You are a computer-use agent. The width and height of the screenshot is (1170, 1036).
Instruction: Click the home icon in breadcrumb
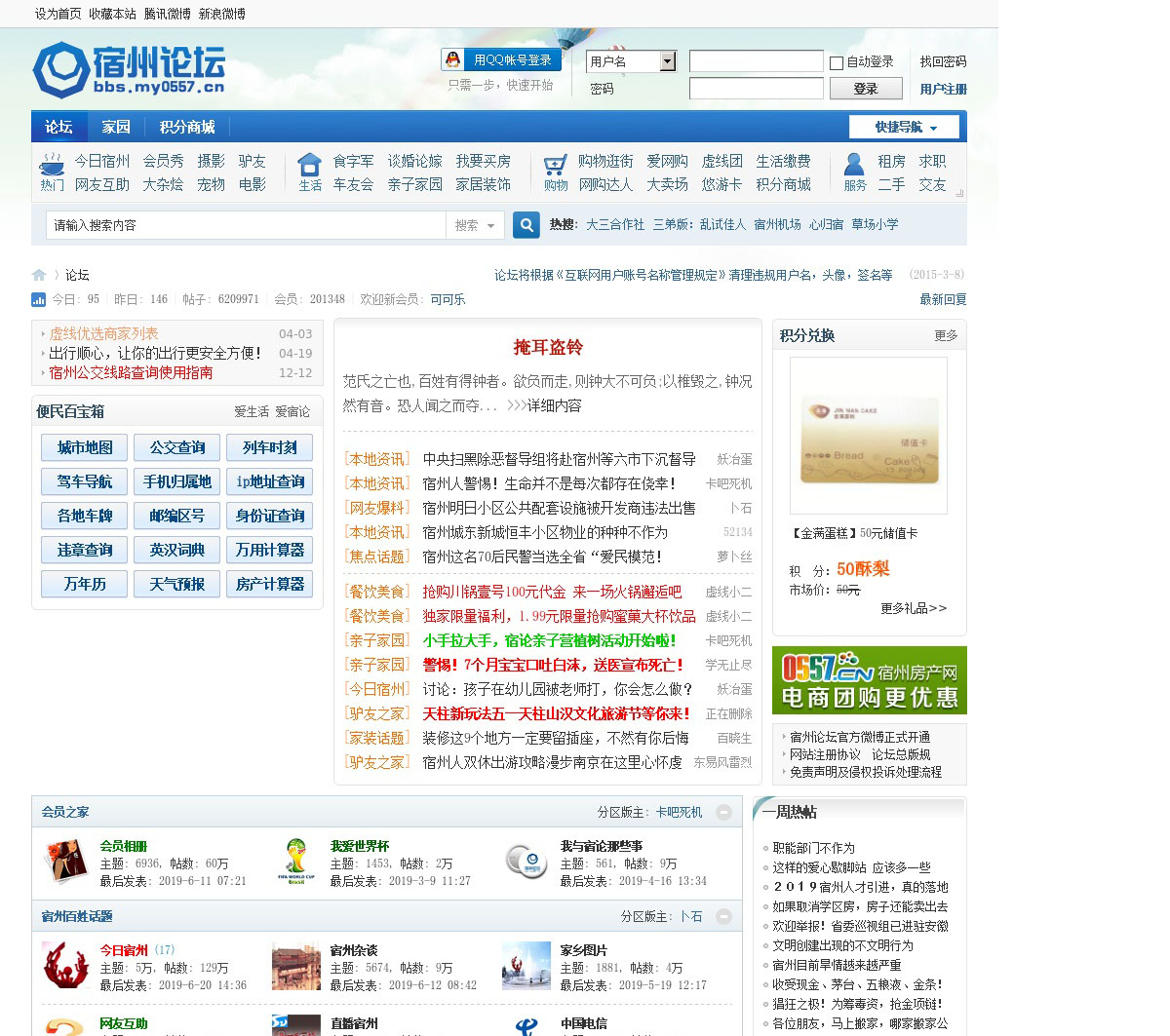[x=39, y=275]
